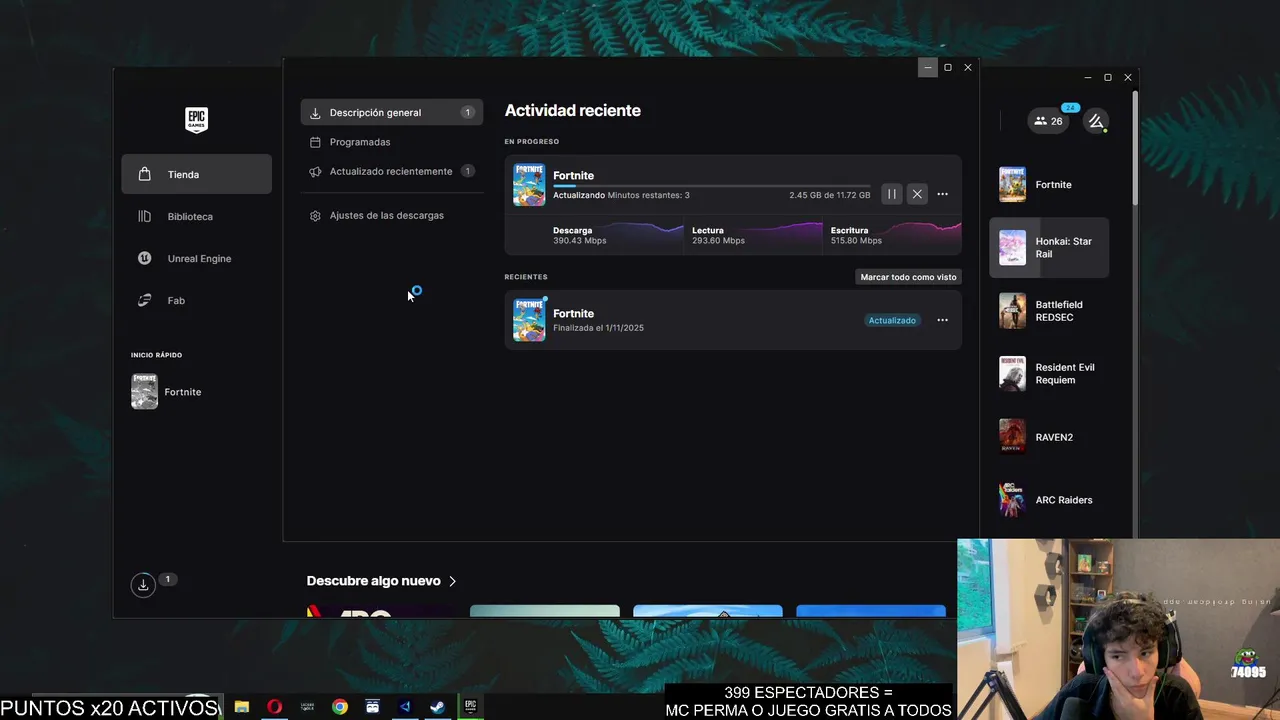The width and height of the screenshot is (1280, 720).
Task: Open Steam from taskbar
Action: click(437, 706)
